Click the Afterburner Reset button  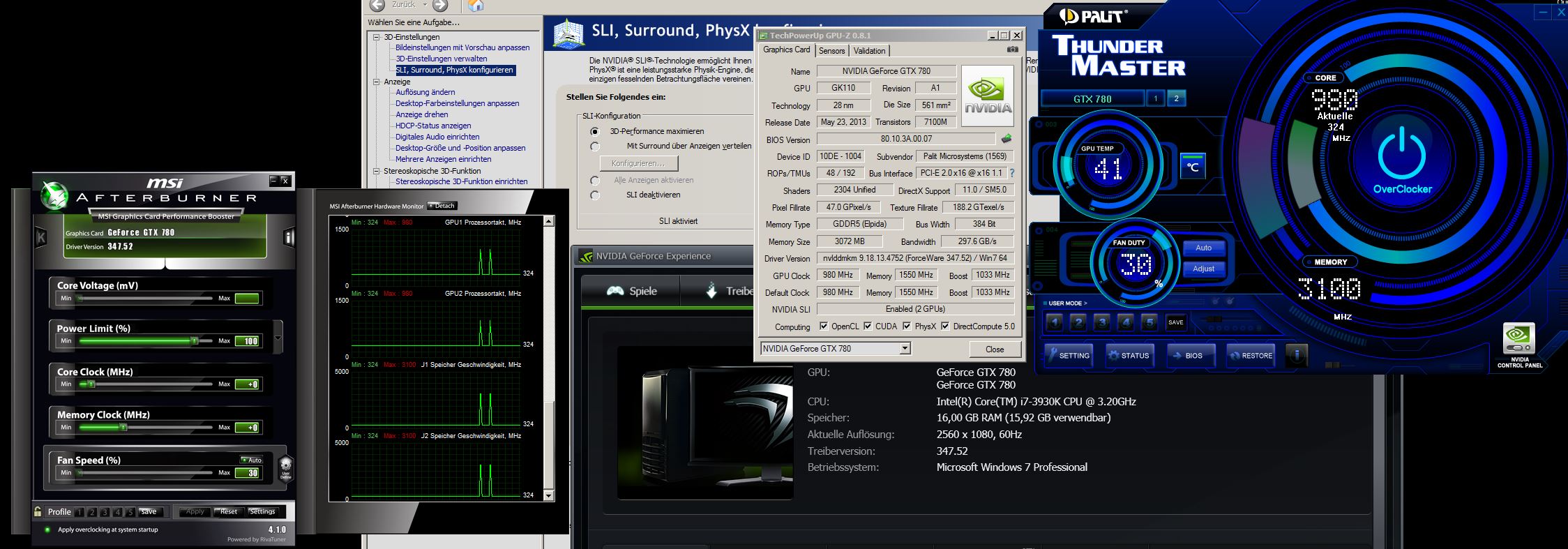coord(227,511)
